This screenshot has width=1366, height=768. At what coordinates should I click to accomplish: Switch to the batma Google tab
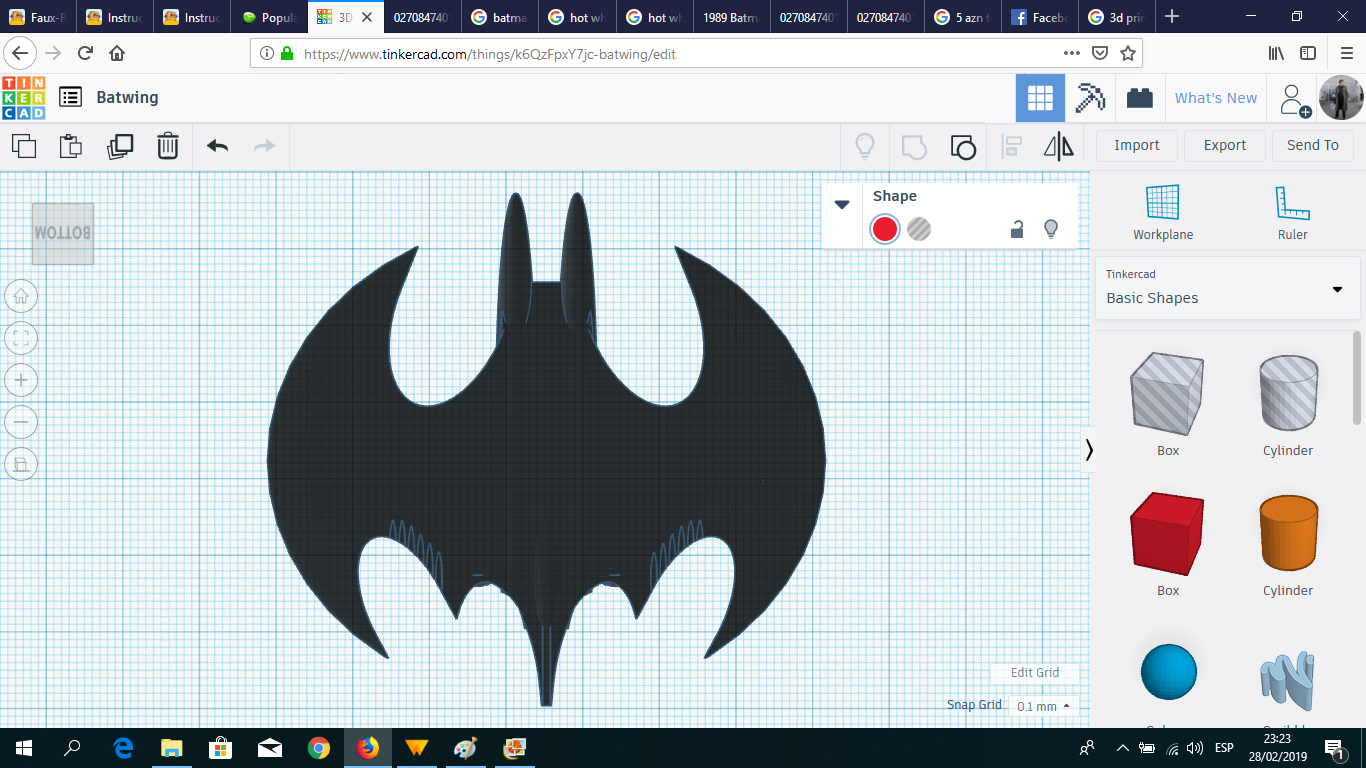click(x=500, y=17)
